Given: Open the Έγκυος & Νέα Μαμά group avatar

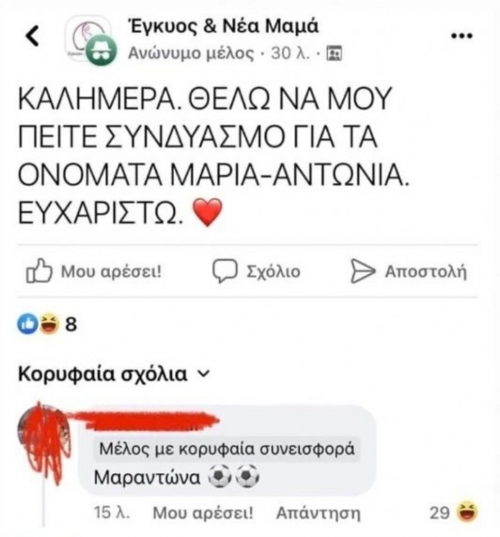Looking at the screenshot, I should click(87, 35).
